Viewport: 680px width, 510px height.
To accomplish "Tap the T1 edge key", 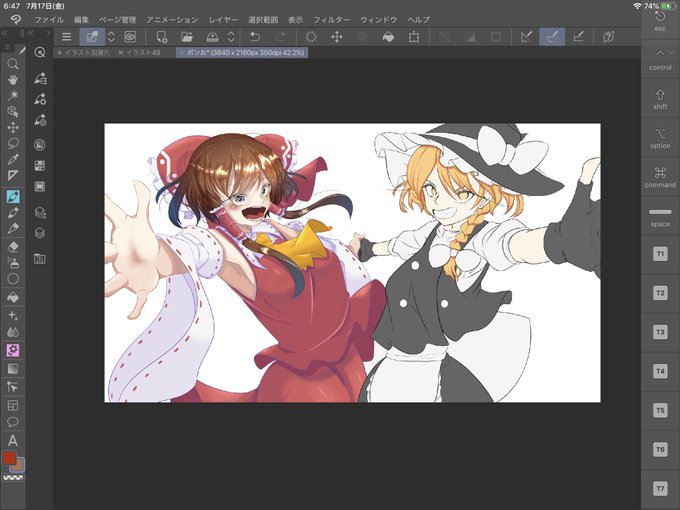I will click(660, 254).
